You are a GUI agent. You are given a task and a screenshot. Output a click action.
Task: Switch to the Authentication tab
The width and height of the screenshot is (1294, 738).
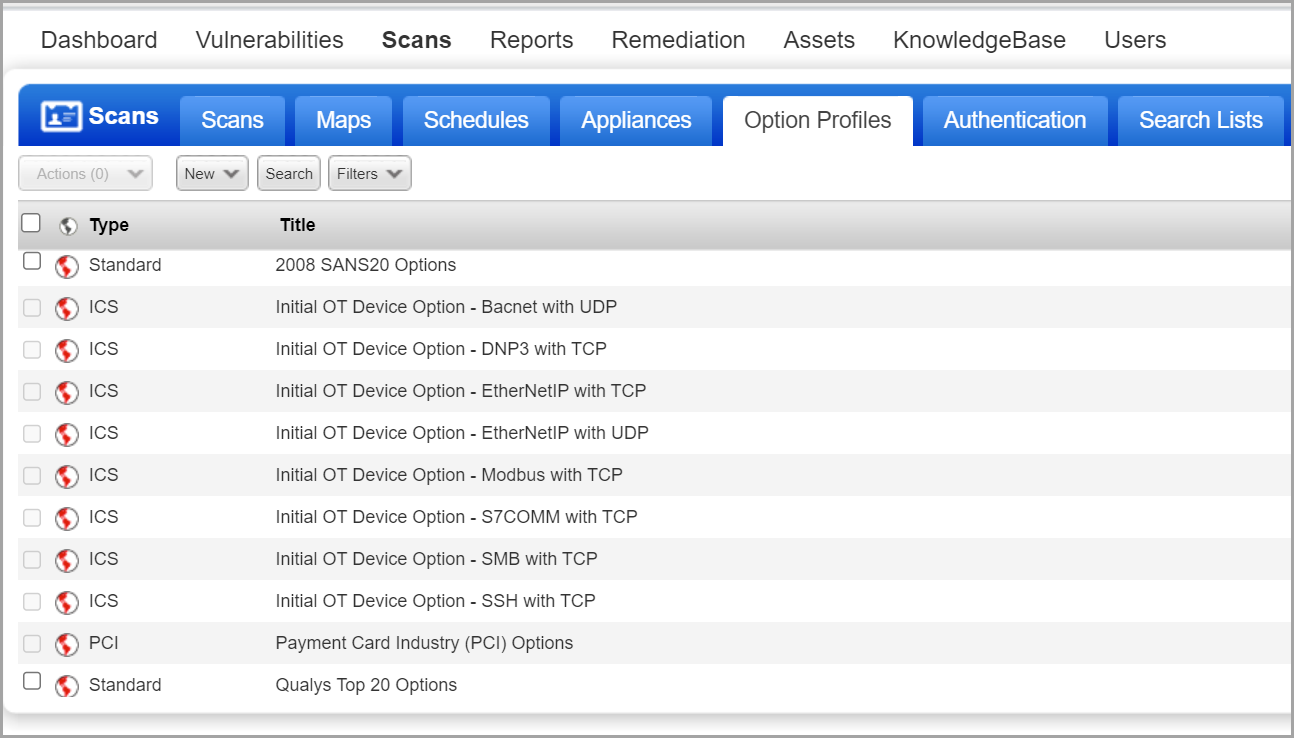click(1015, 120)
